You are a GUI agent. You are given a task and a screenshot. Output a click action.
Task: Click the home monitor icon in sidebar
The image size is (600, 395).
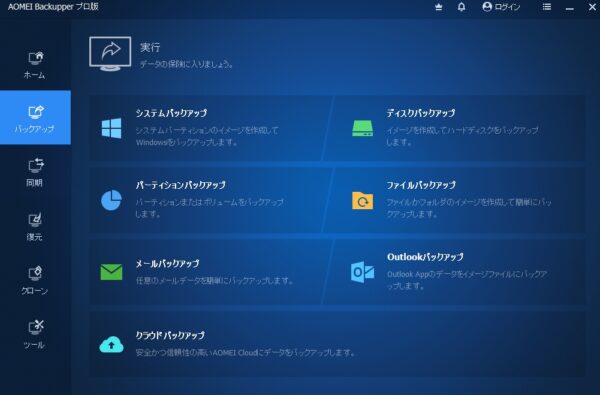[36, 58]
